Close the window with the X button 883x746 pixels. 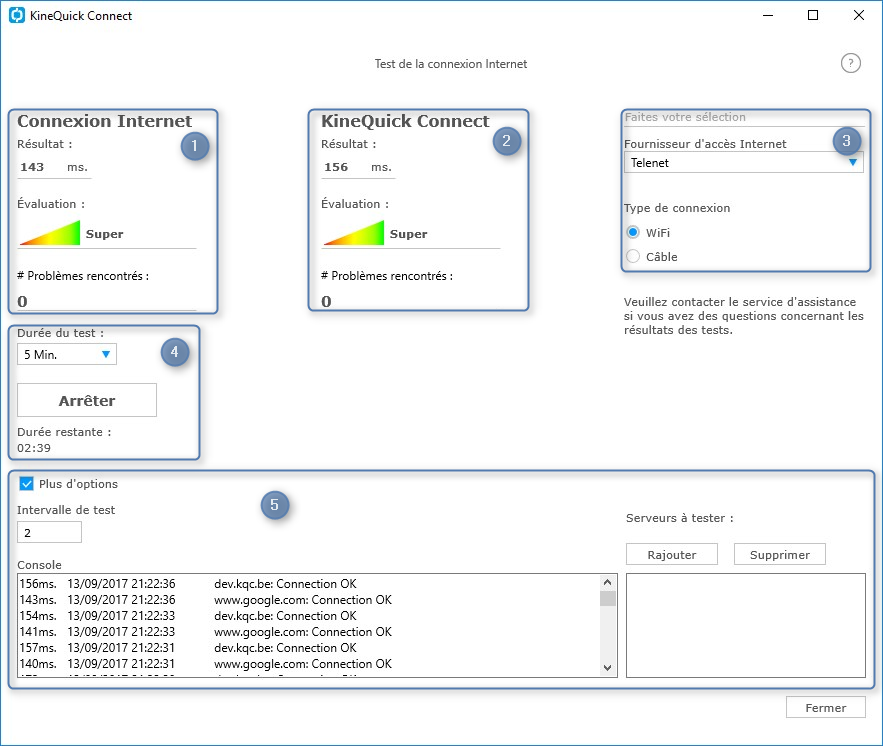coord(858,15)
